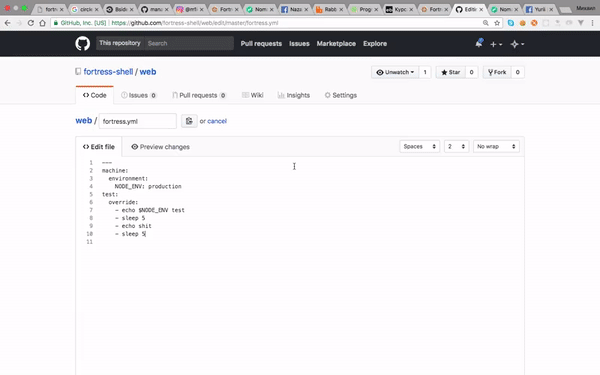Fork the web repository
600x375 pixels.
point(497,72)
